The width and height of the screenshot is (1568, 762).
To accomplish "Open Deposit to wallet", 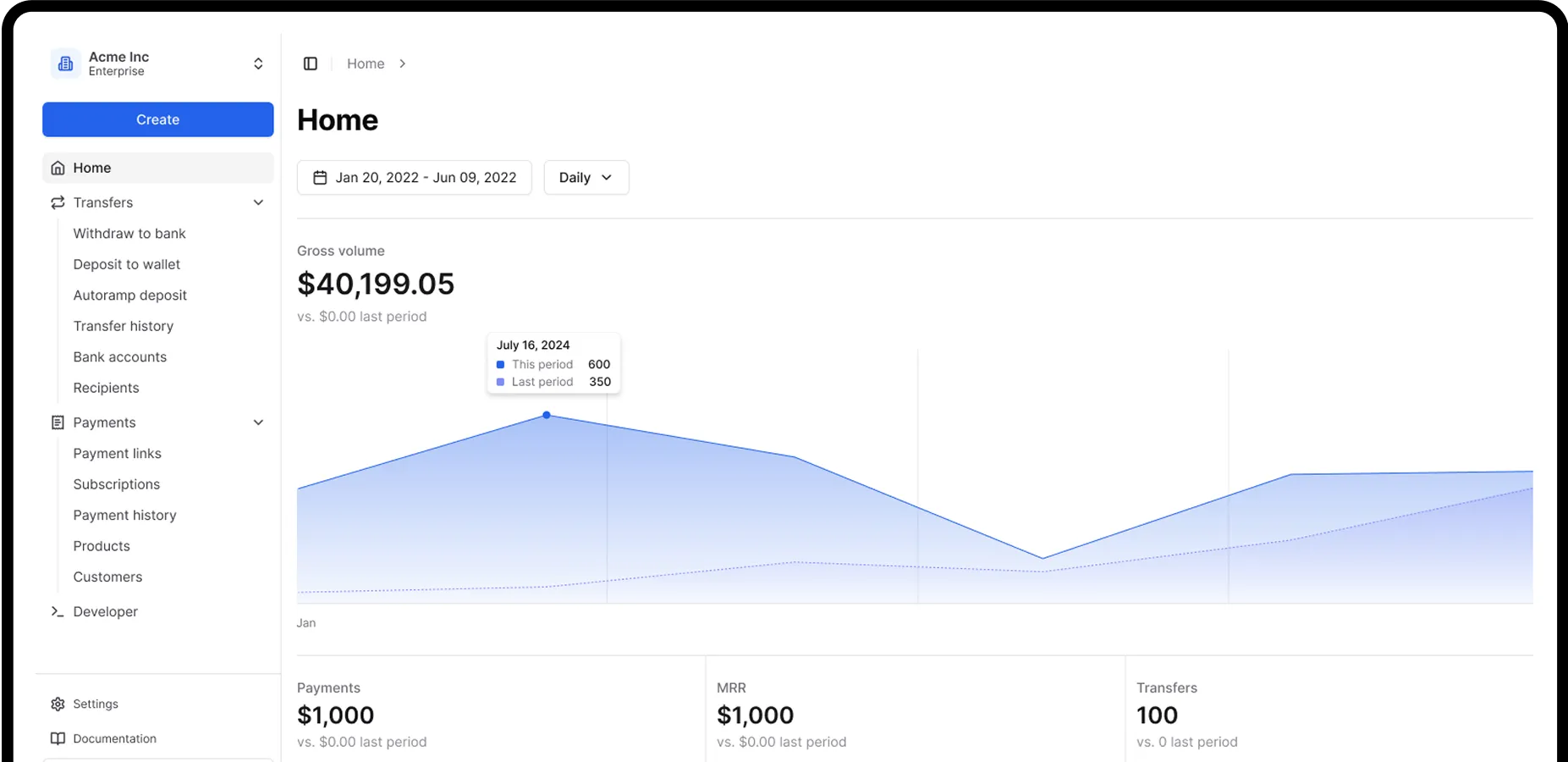I will pos(127,264).
